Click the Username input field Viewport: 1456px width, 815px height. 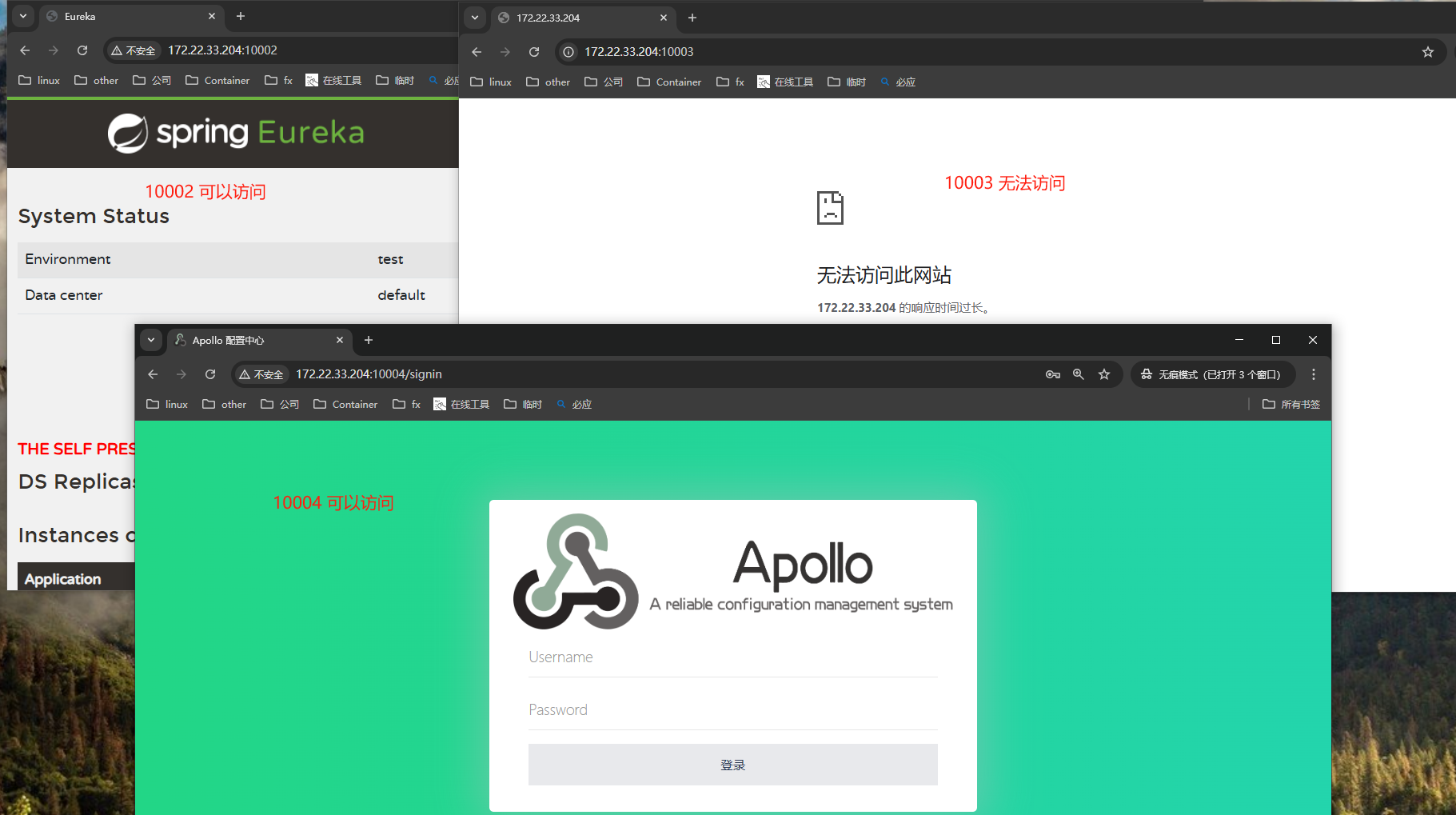[732, 657]
